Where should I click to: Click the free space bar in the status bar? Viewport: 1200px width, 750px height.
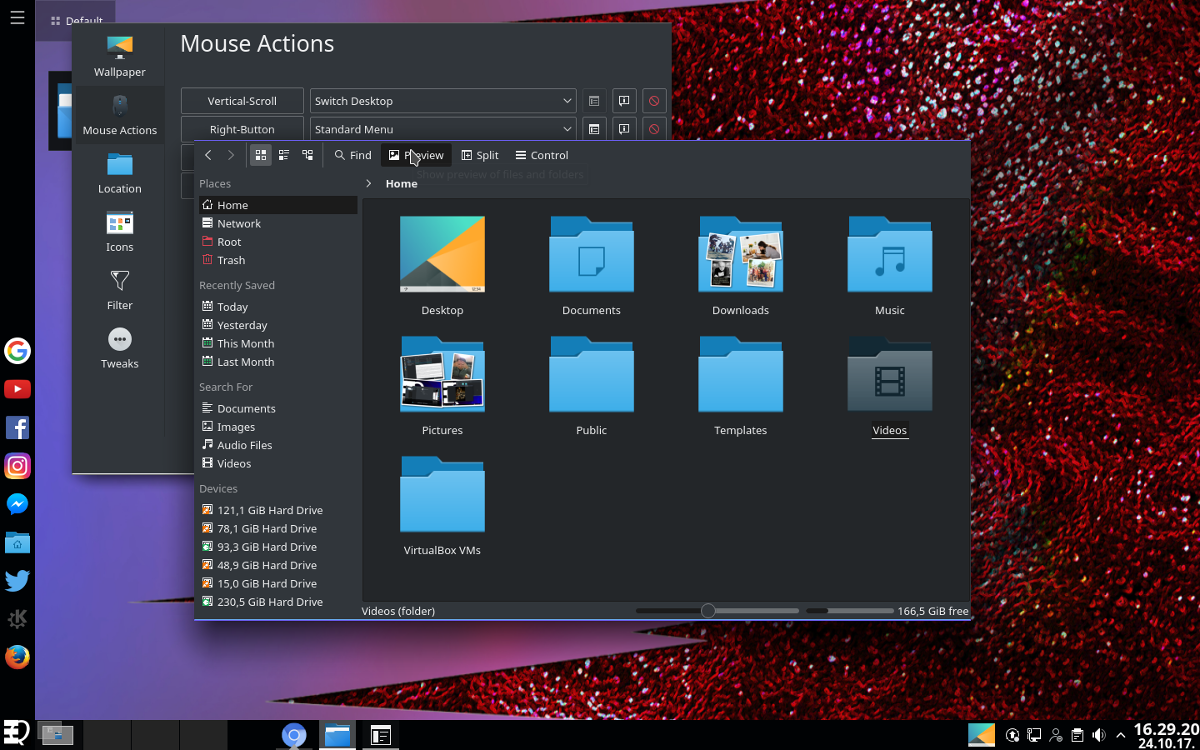849,610
